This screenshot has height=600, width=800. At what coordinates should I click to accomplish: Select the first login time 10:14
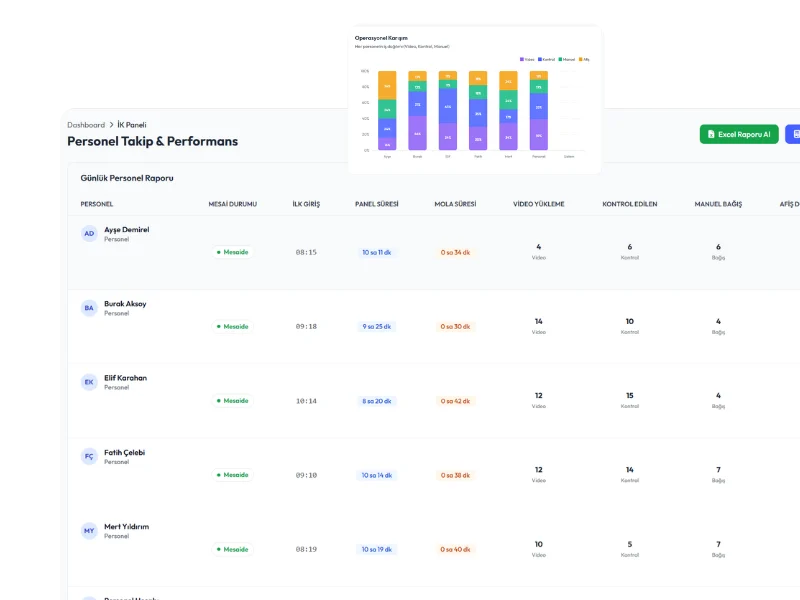306,401
